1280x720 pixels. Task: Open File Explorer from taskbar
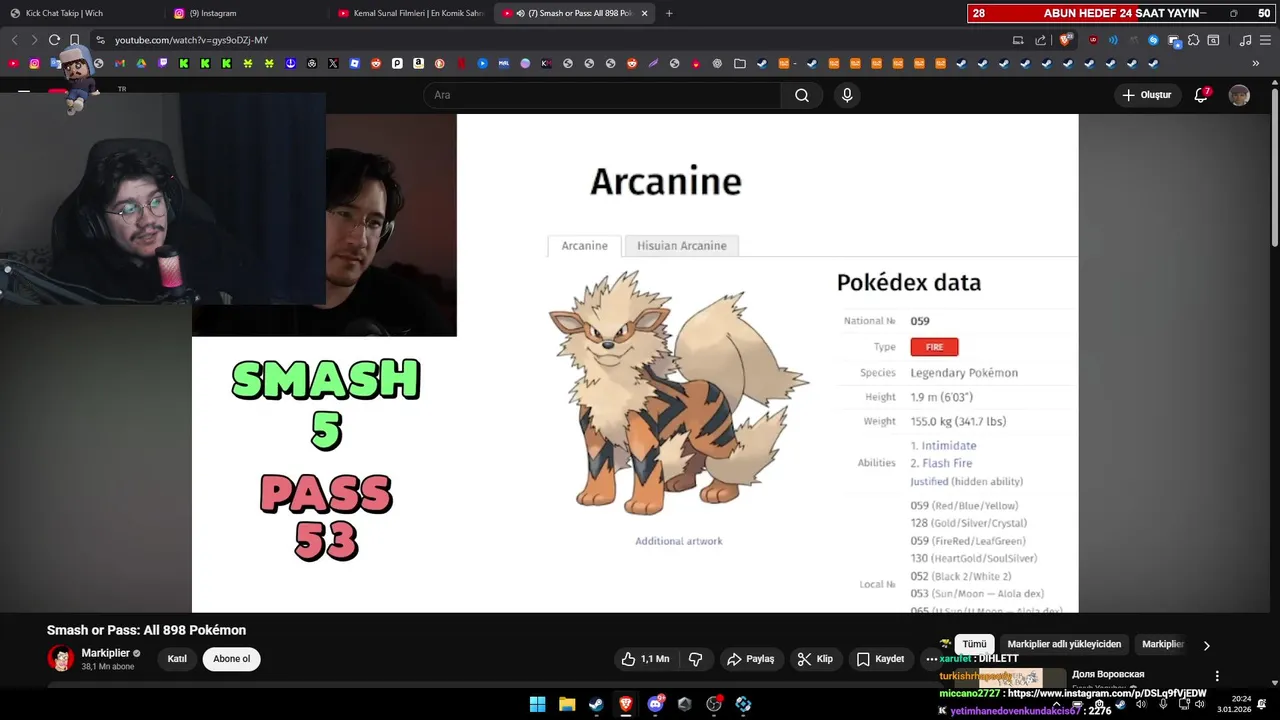click(567, 704)
